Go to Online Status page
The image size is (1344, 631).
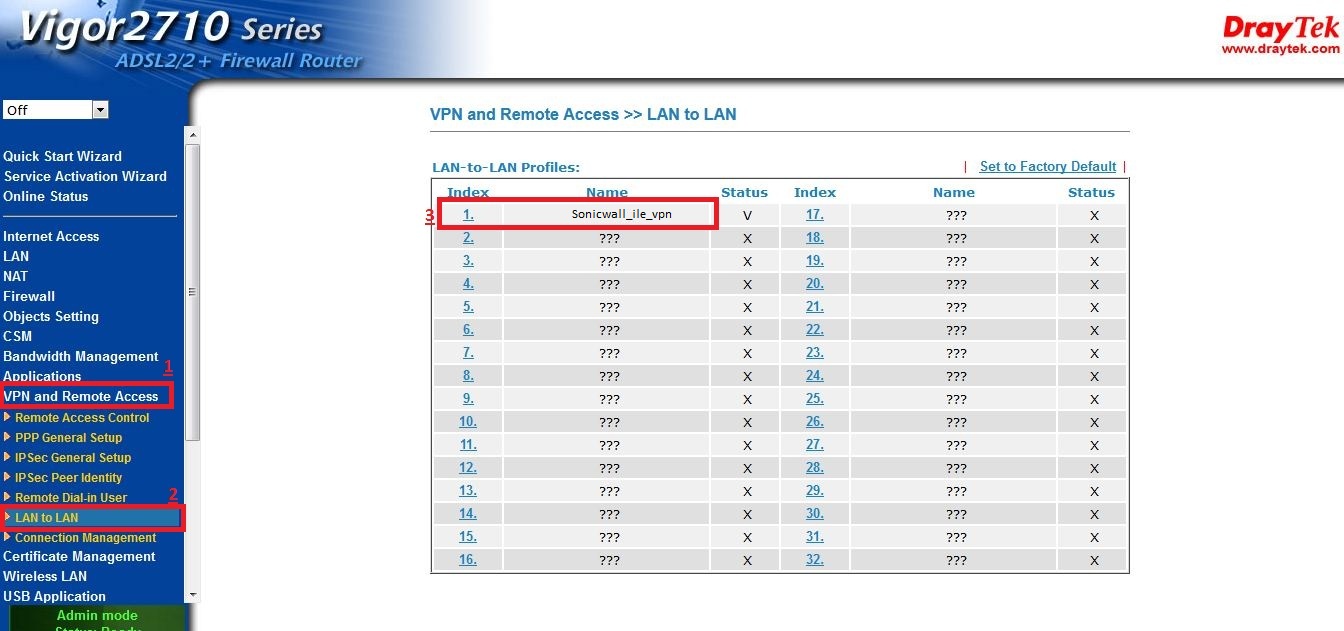(x=46, y=197)
